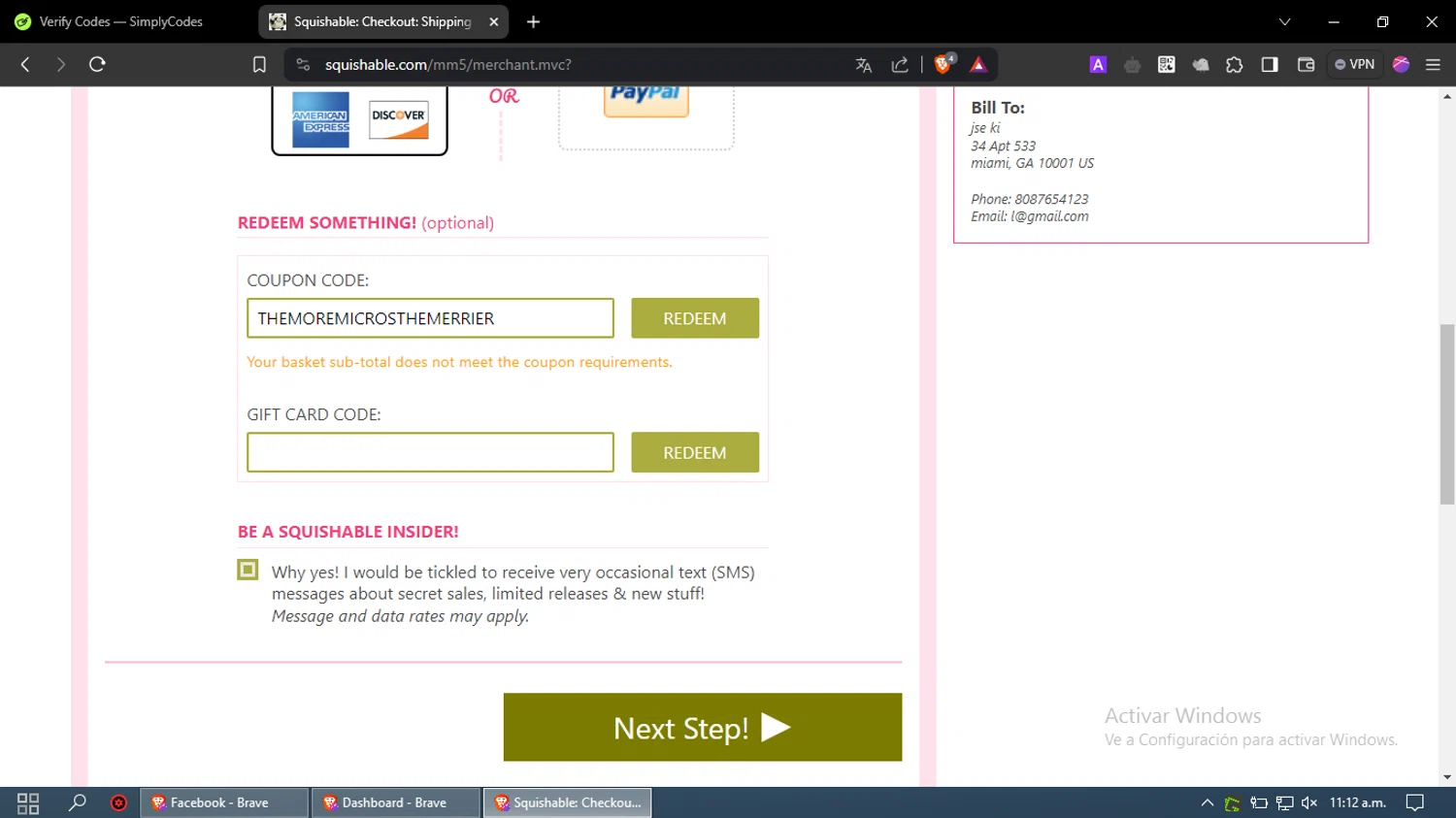The height and width of the screenshot is (818, 1456).
Task: Click the coupon requirements error message
Action: (x=459, y=362)
